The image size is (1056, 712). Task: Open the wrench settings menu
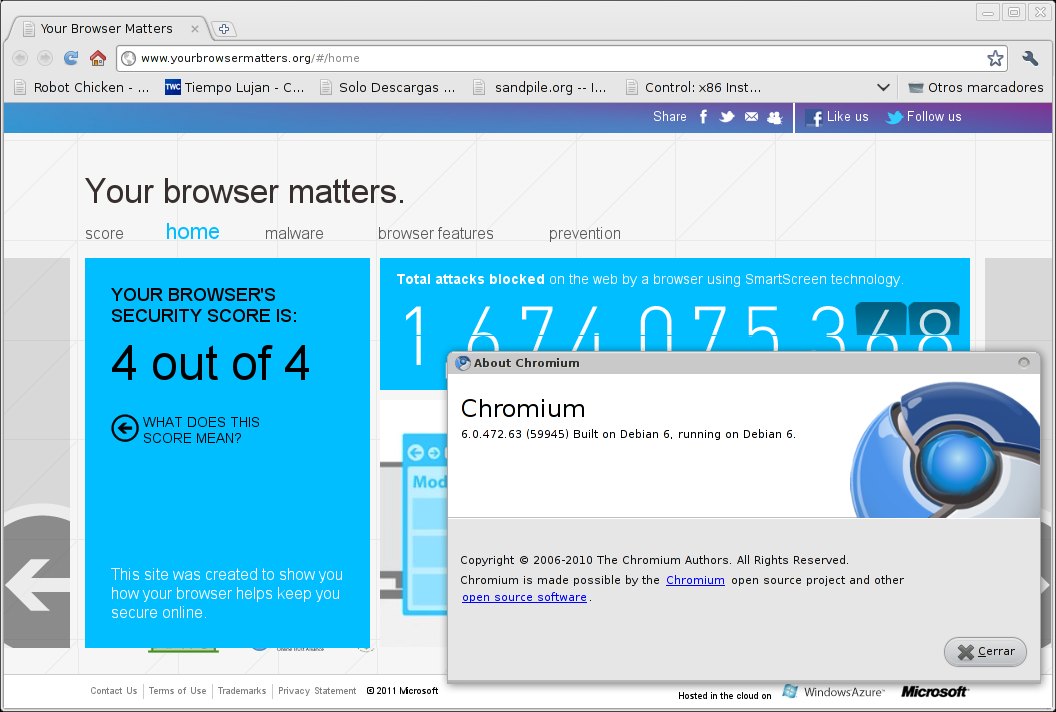coord(1030,59)
